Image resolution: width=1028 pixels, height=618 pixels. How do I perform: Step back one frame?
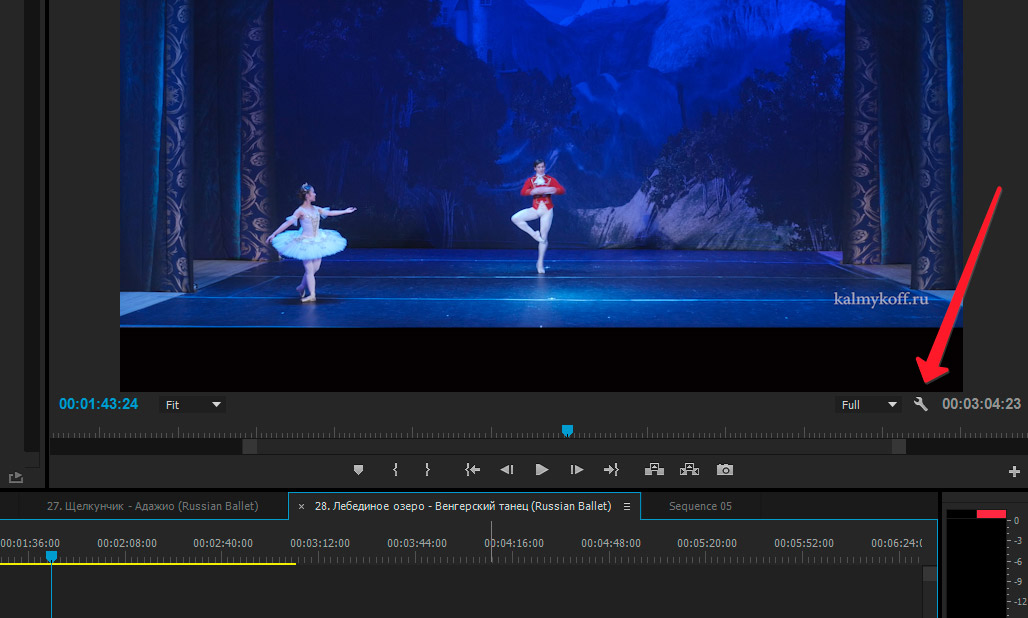[x=507, y=470]
